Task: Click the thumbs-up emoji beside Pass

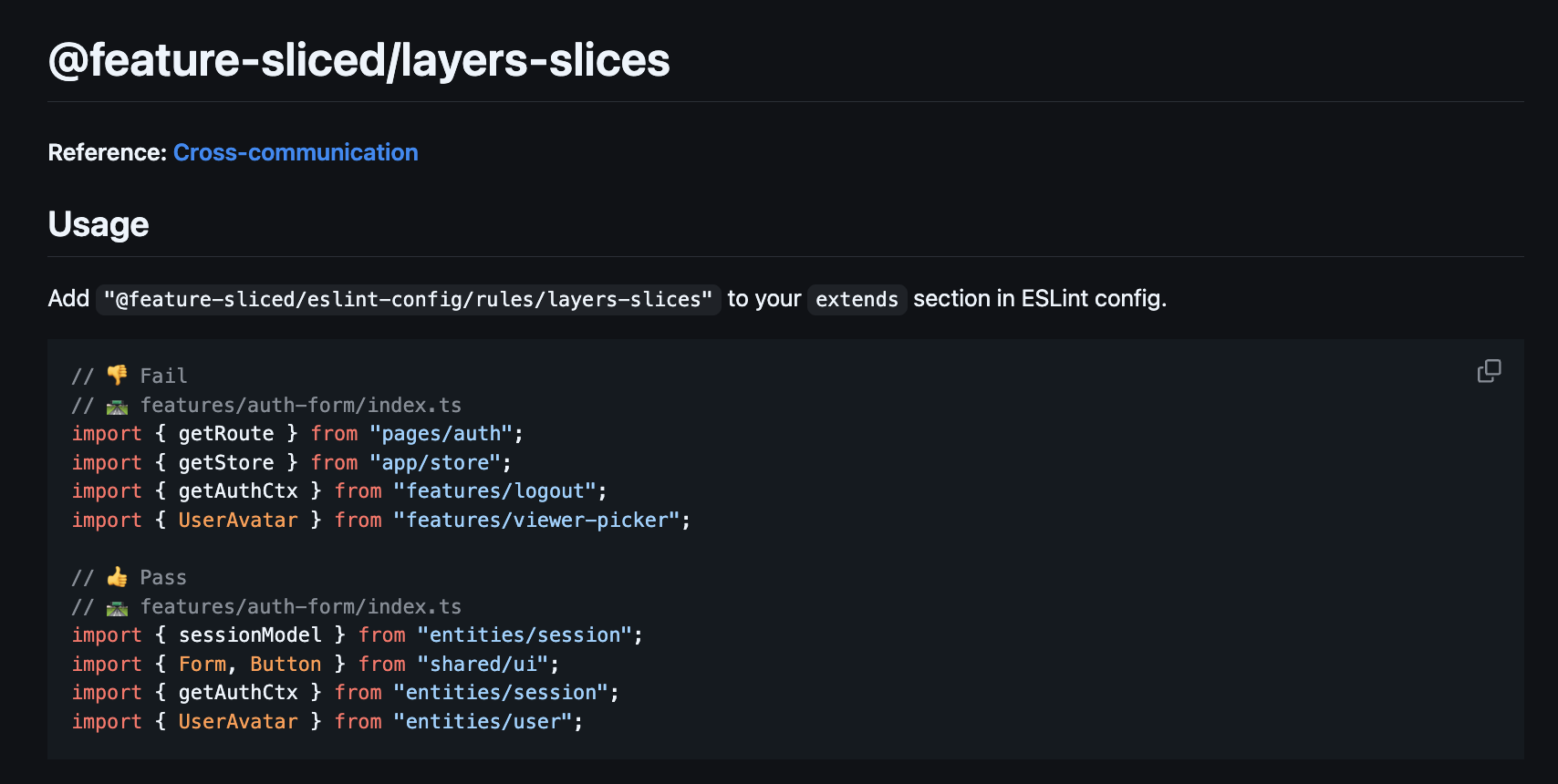Action: click(x=118, y=577)
